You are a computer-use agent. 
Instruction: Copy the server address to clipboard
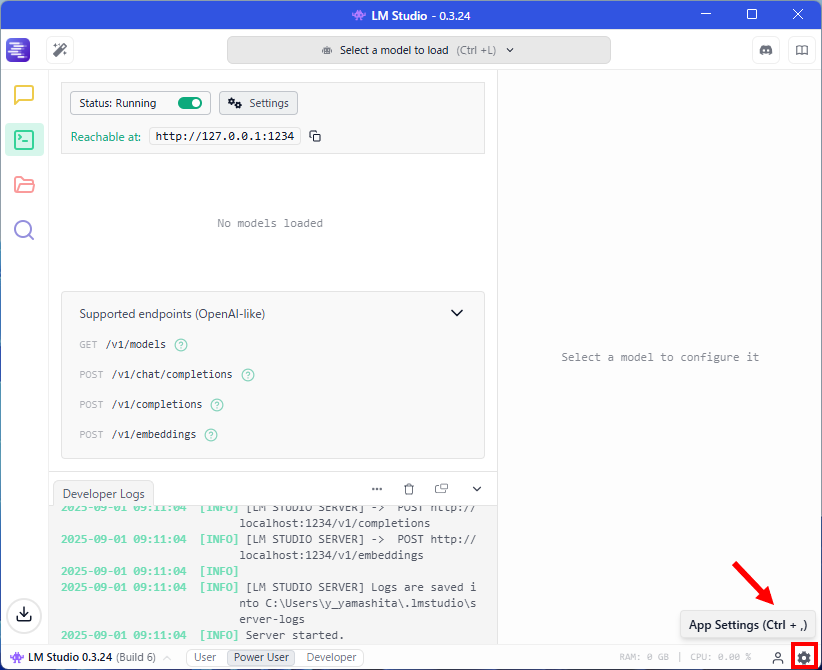pyautogui.click(x=315, y=136)
